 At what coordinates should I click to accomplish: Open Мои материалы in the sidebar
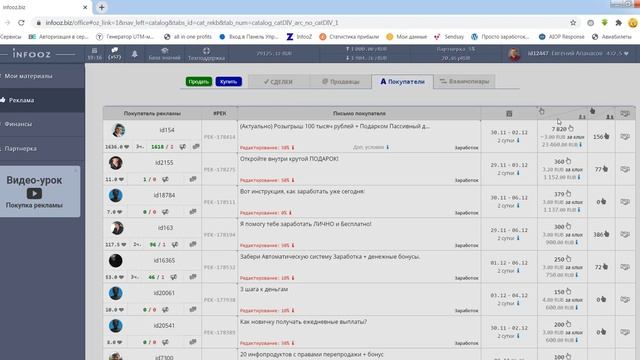(x=29, y=76)
